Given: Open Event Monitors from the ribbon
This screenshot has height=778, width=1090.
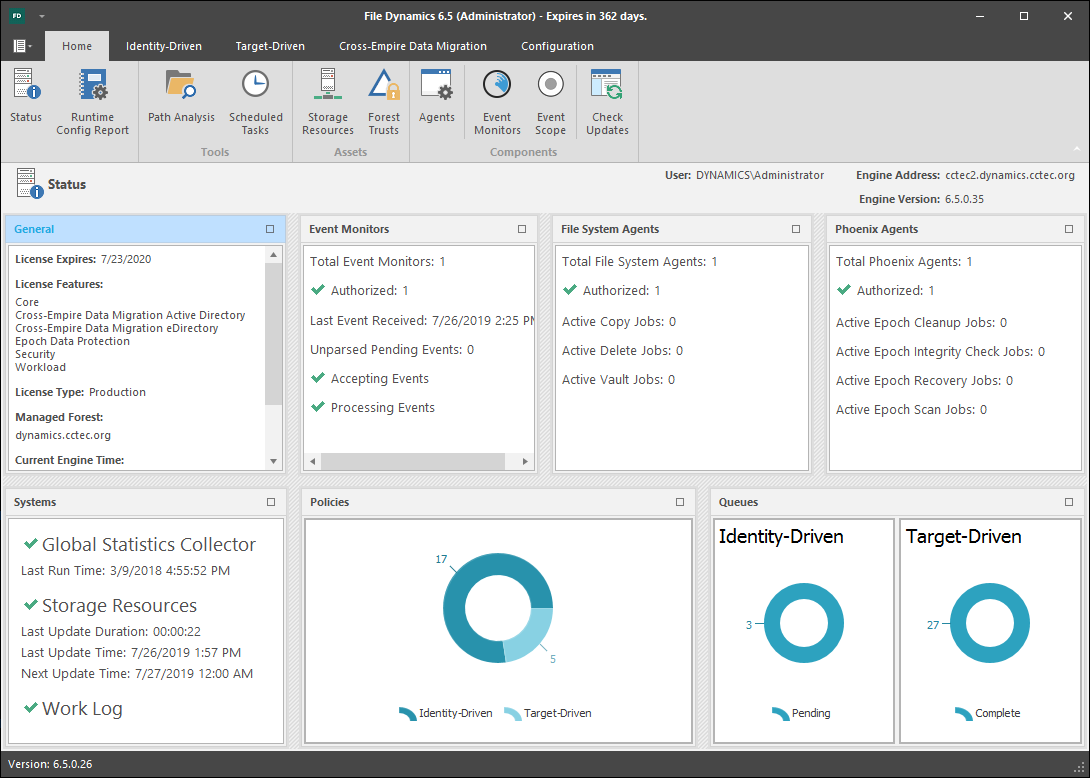Looking at the screenshot, I should (497, 102).
